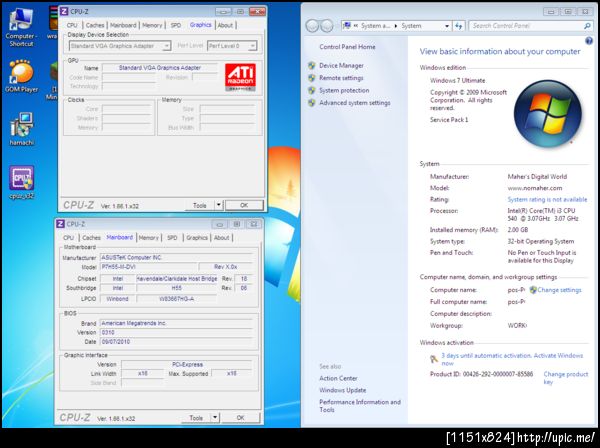Screen dimensions: 600x448
Task: Open Advanced system settings link
Action: click(x=355, y=103)
